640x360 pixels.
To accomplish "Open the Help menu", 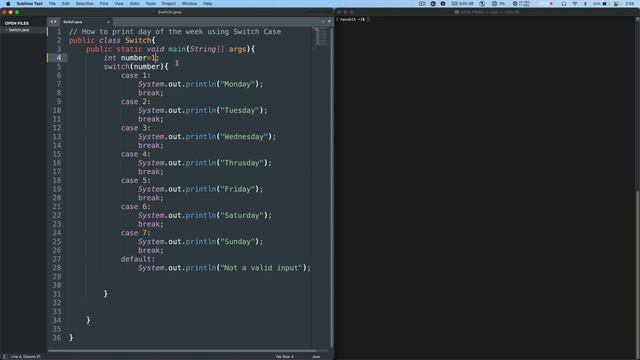I will coord(208,4).
